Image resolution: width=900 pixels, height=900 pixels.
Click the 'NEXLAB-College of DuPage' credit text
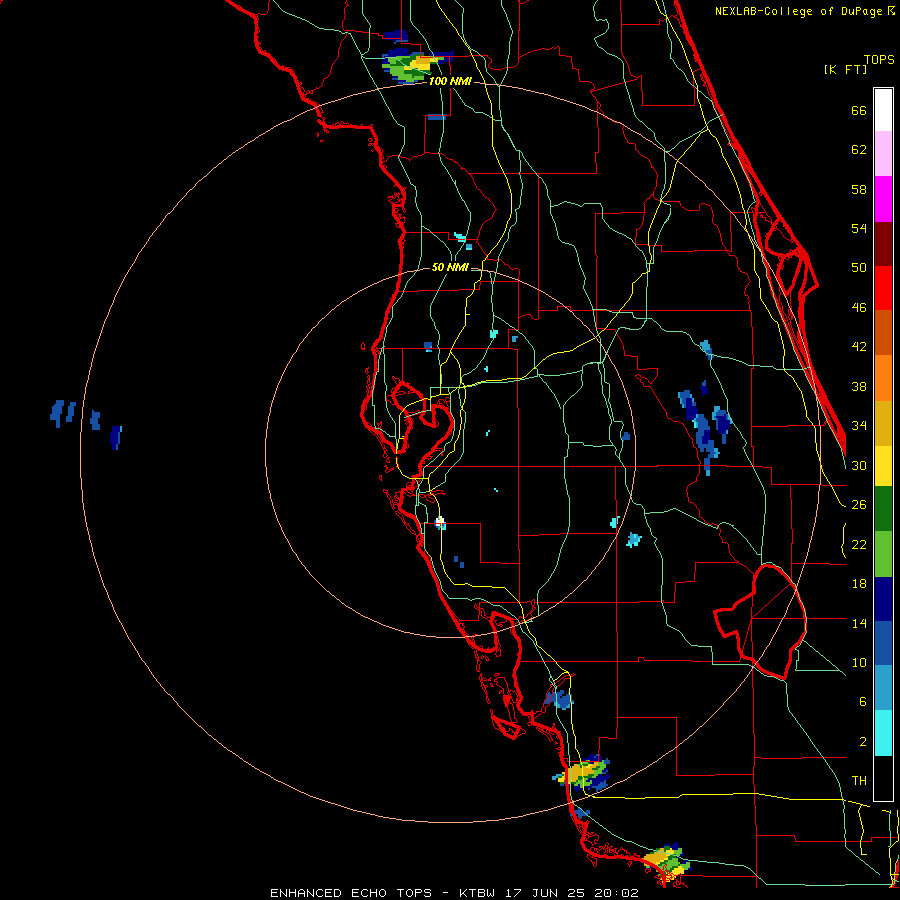click(x=798, y=11)
